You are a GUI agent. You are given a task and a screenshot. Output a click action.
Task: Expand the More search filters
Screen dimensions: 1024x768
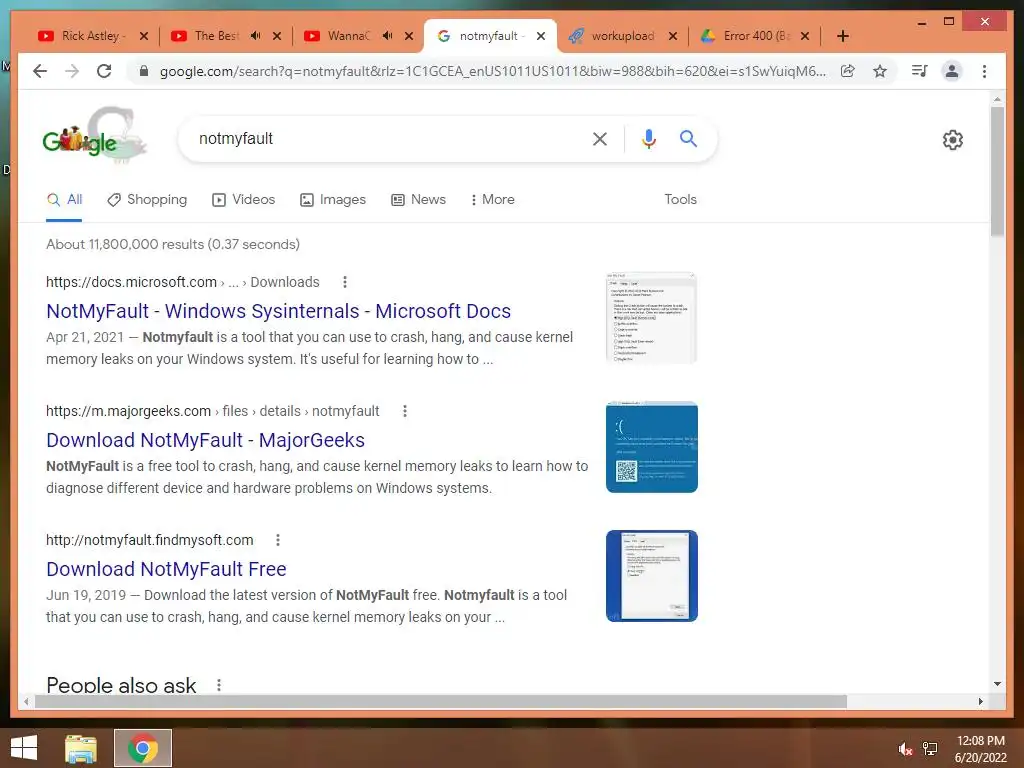[492, 200]
